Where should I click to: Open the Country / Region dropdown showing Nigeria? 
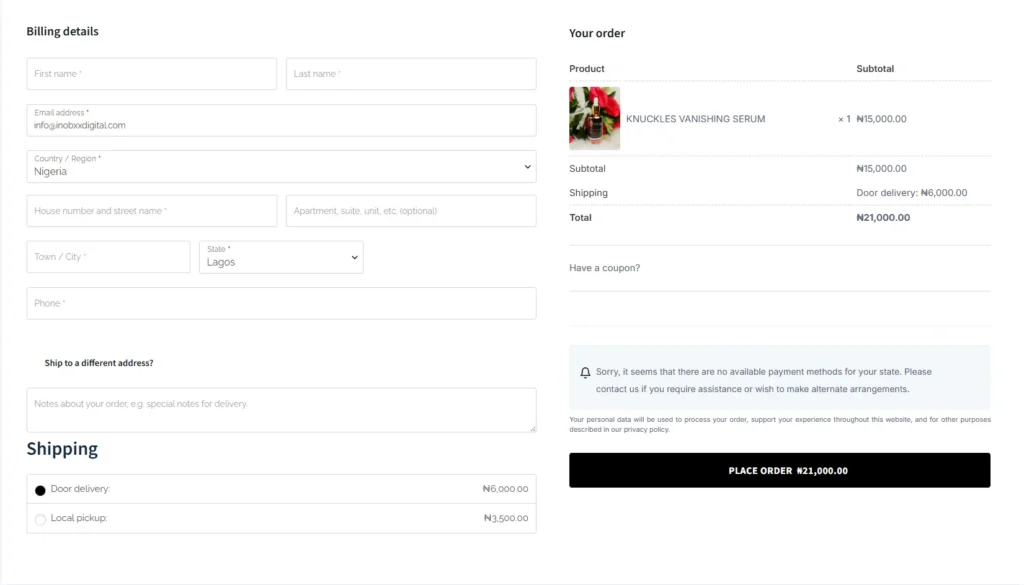280,167
